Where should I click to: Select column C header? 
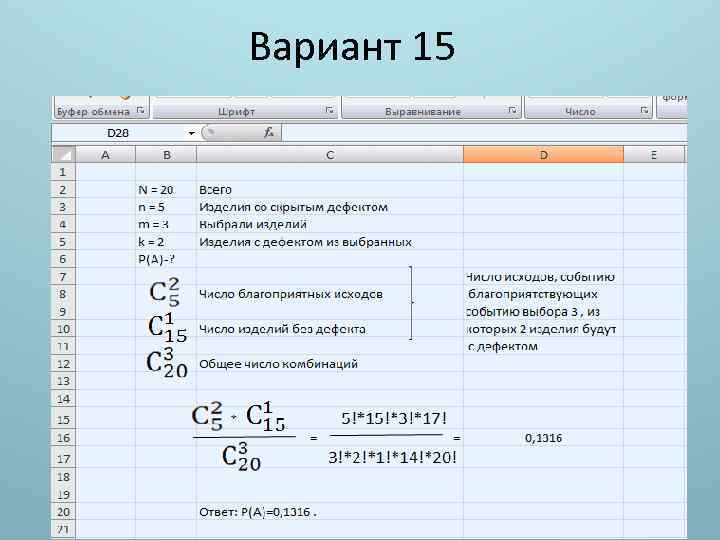(330, 155)
